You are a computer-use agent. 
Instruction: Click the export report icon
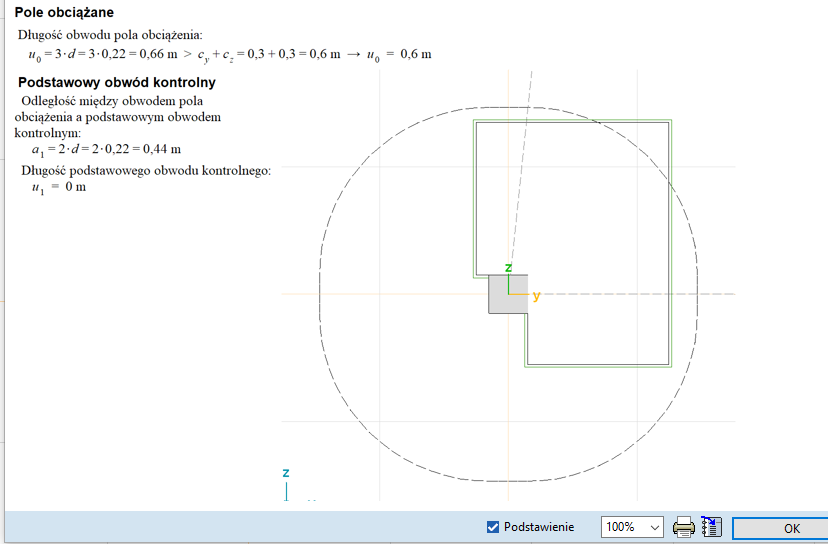pyautogui.click(x=711, y=527)
